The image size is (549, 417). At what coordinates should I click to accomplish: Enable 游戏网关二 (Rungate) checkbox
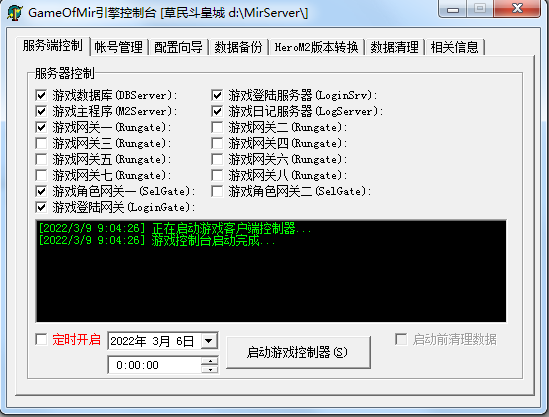coord(217,127)
